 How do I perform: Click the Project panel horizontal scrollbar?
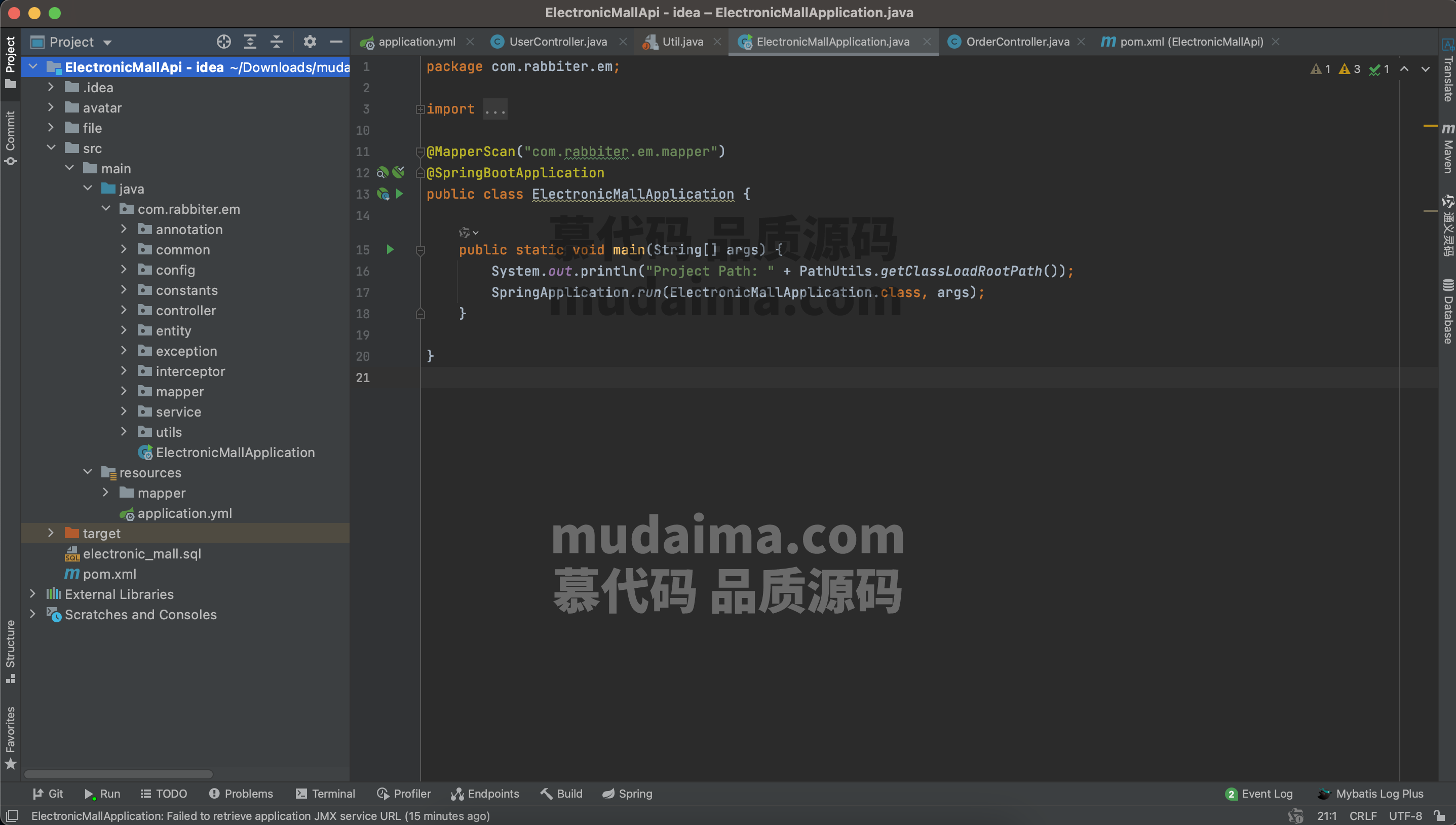pyautogui.click(x=119, y=774)
